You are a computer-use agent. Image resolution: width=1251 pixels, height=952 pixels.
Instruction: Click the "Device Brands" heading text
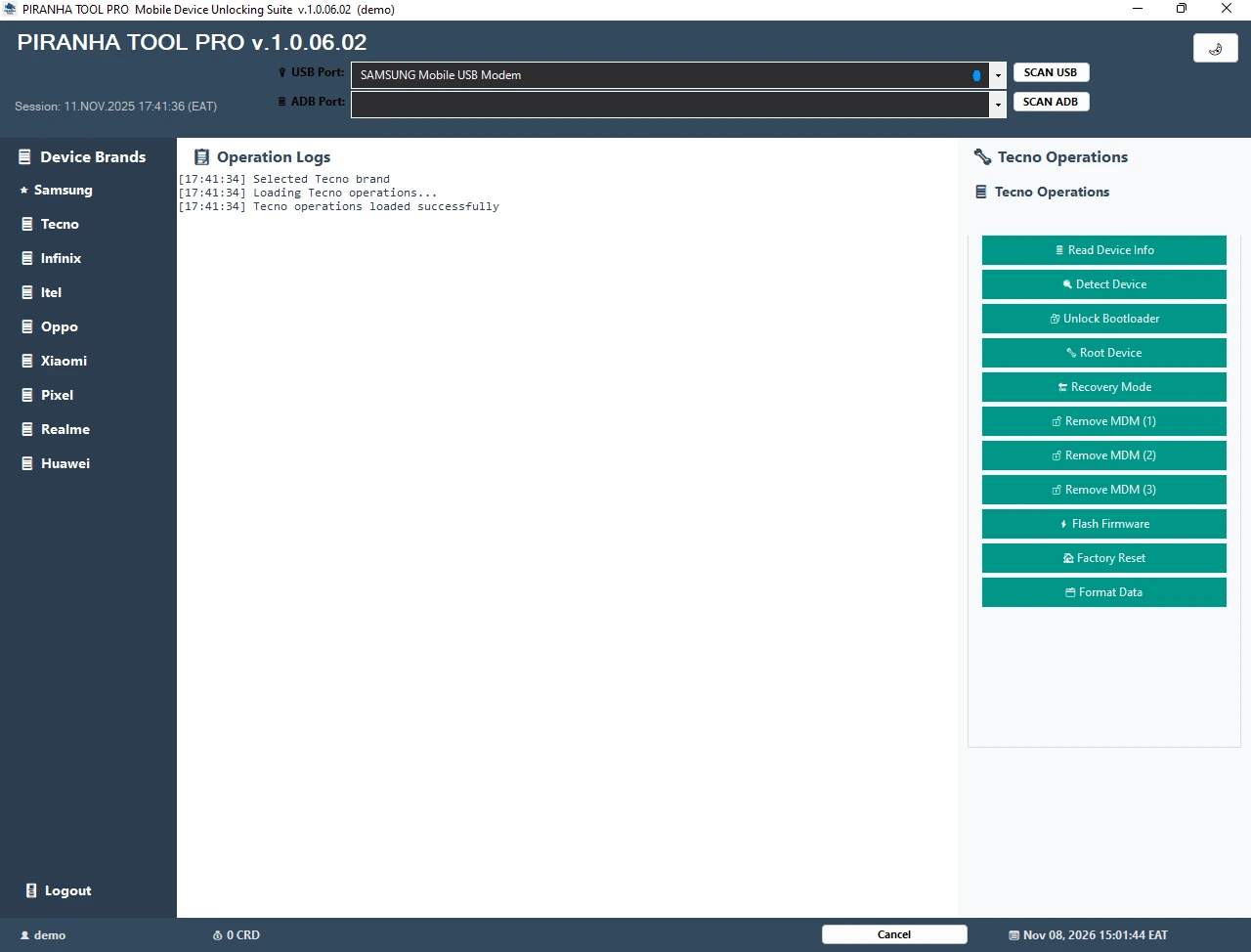tap(93, 156)
